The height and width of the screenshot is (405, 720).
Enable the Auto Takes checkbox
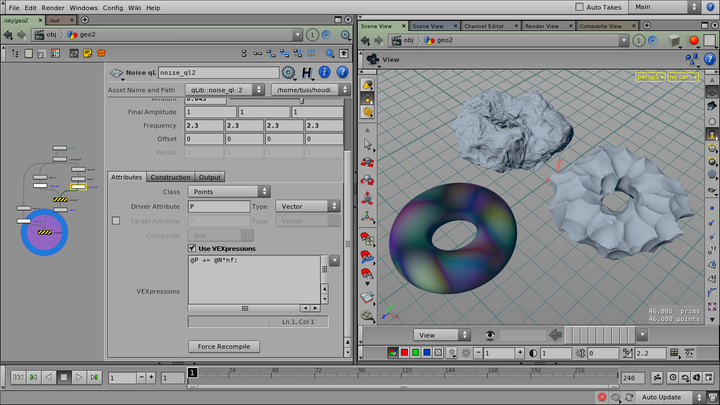[x=579, y=7]
